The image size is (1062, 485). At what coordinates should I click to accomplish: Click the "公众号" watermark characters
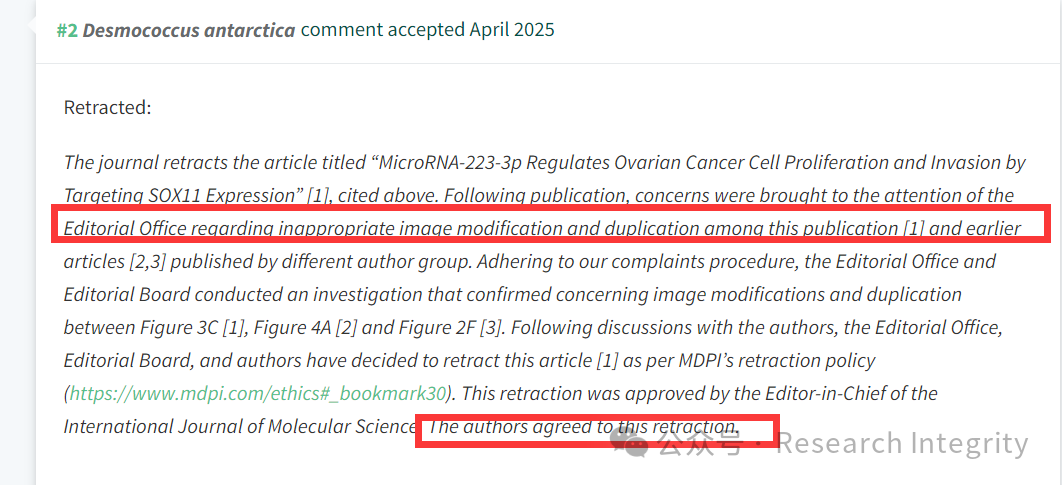click(700, 444)
